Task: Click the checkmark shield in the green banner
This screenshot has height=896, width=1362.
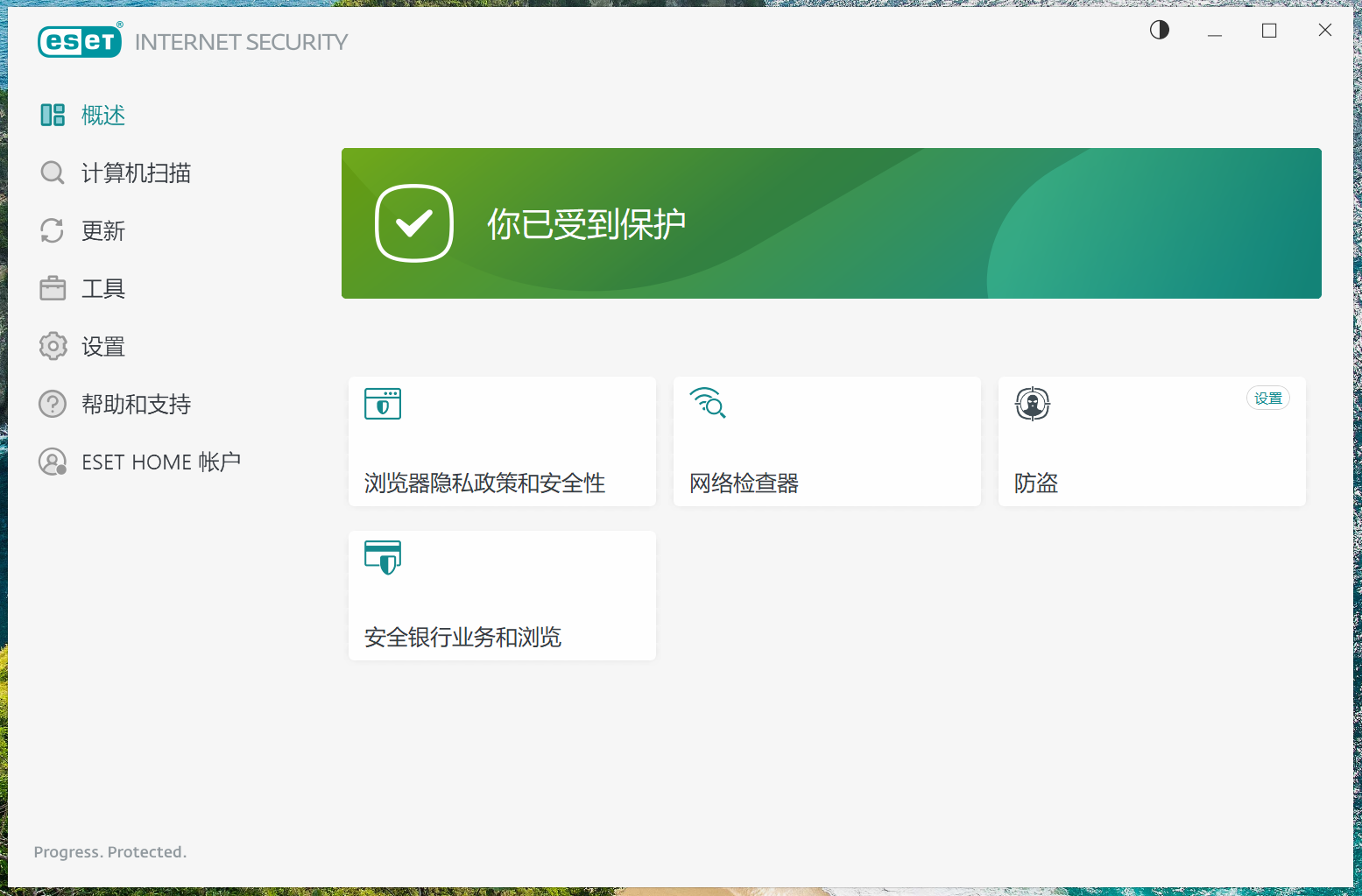Action: point(414,223)
